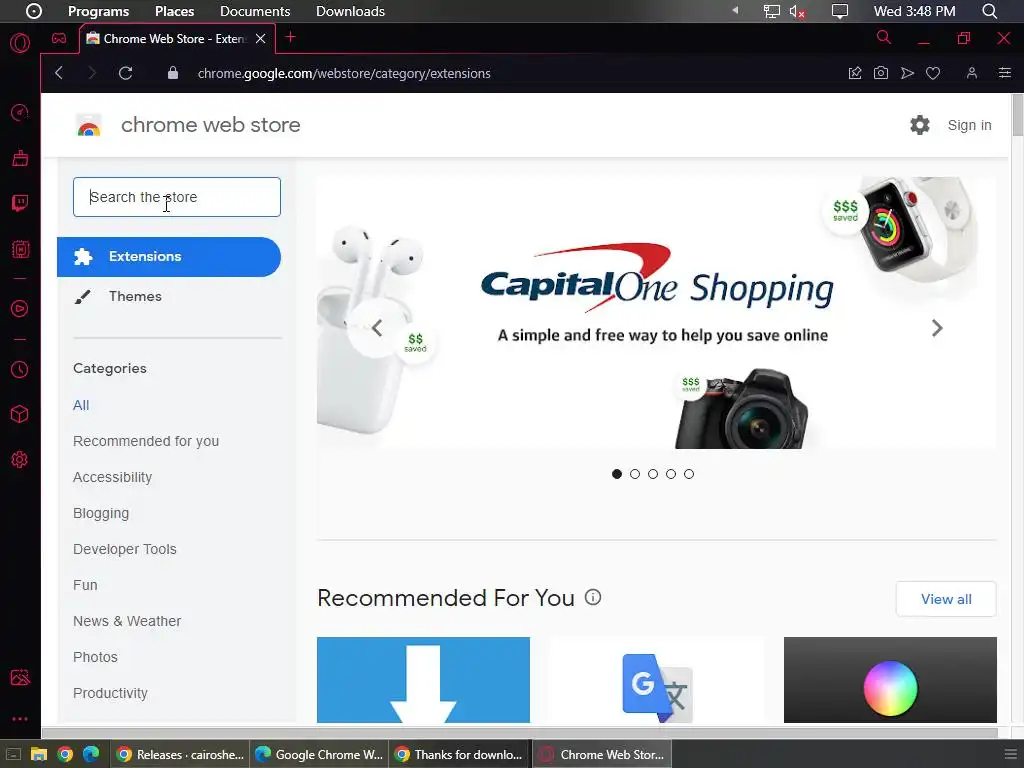
Task: Open the color wheel extension card
Action: 890,680
